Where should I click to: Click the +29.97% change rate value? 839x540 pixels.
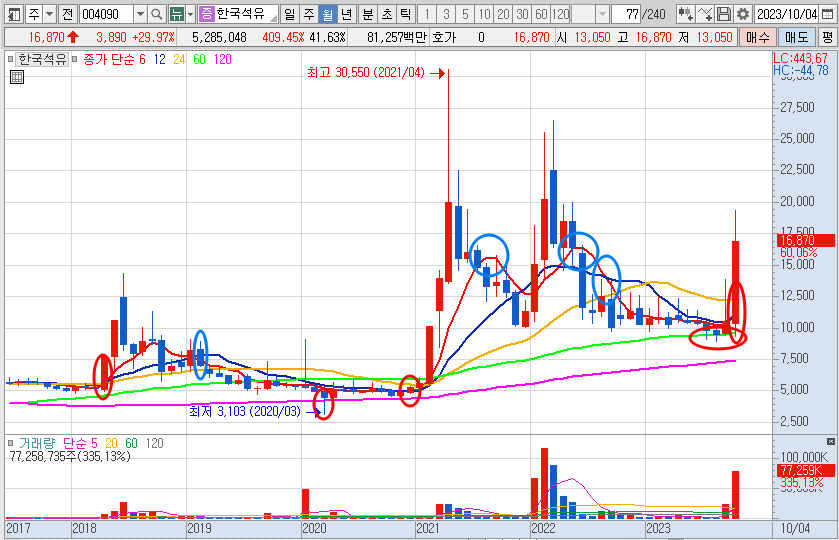point(154,37)
